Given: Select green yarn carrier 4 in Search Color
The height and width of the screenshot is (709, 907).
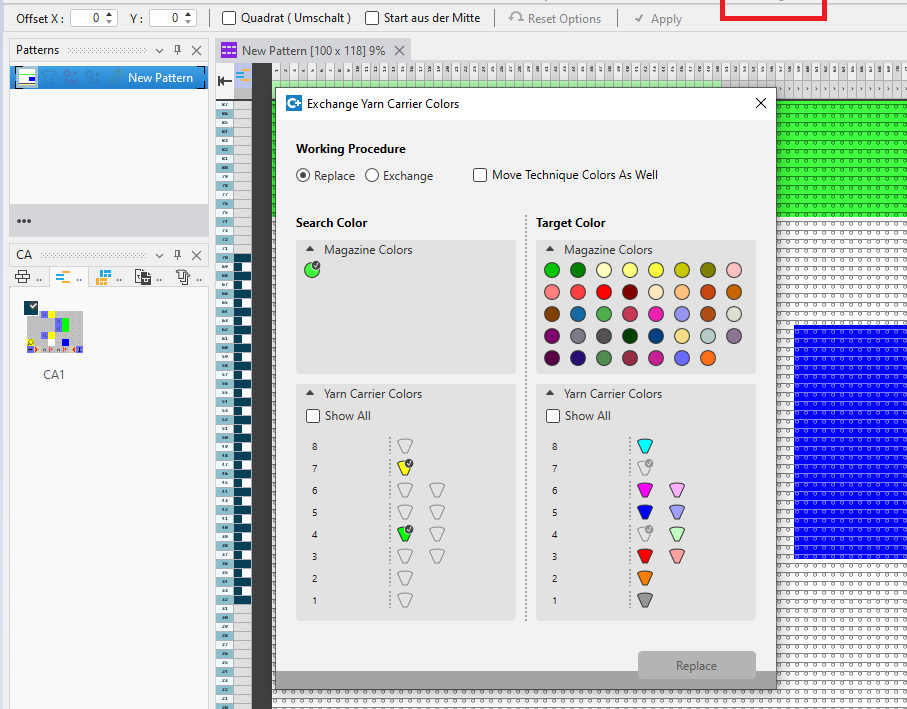Looking at the screenshot, I should pos(404,534).
